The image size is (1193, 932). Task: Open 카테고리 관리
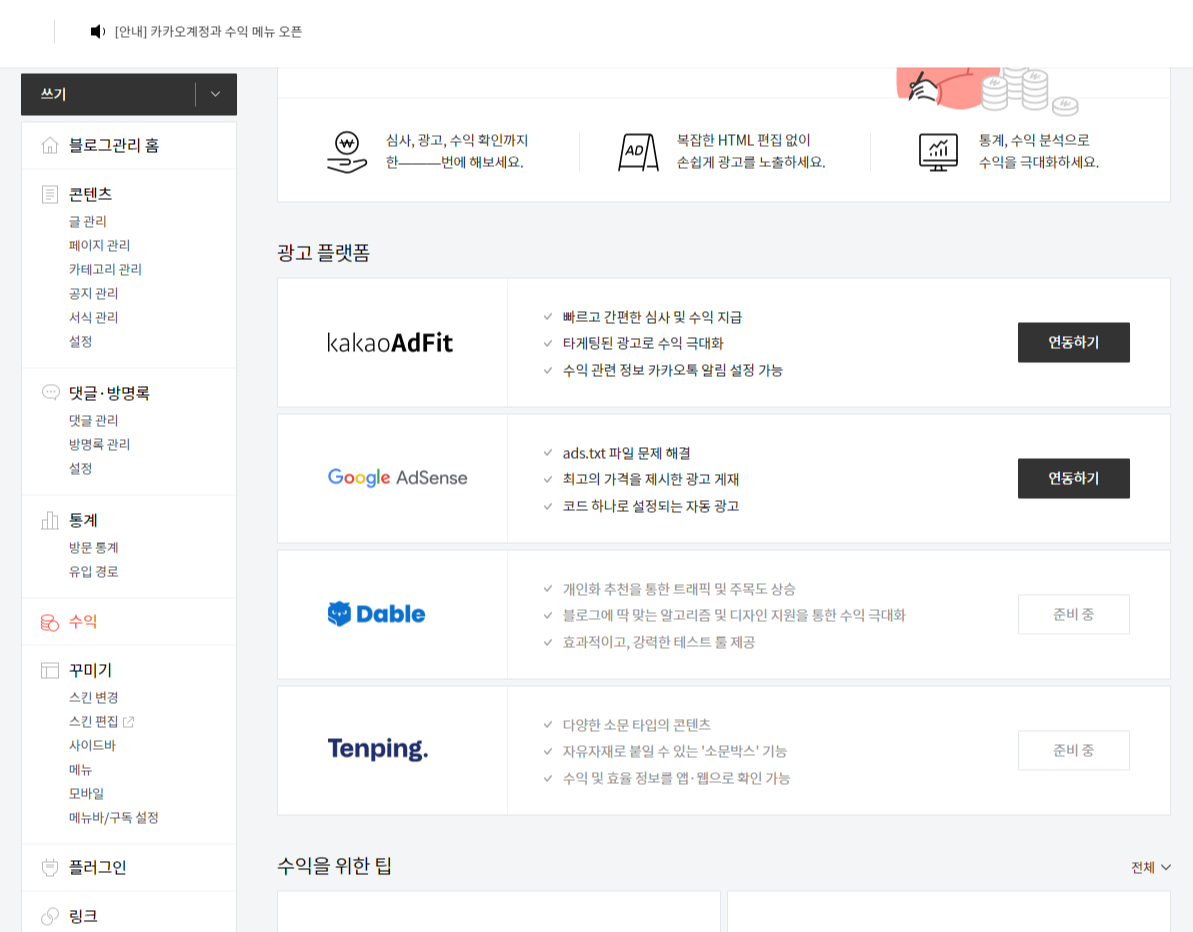[x=105, y=269]
